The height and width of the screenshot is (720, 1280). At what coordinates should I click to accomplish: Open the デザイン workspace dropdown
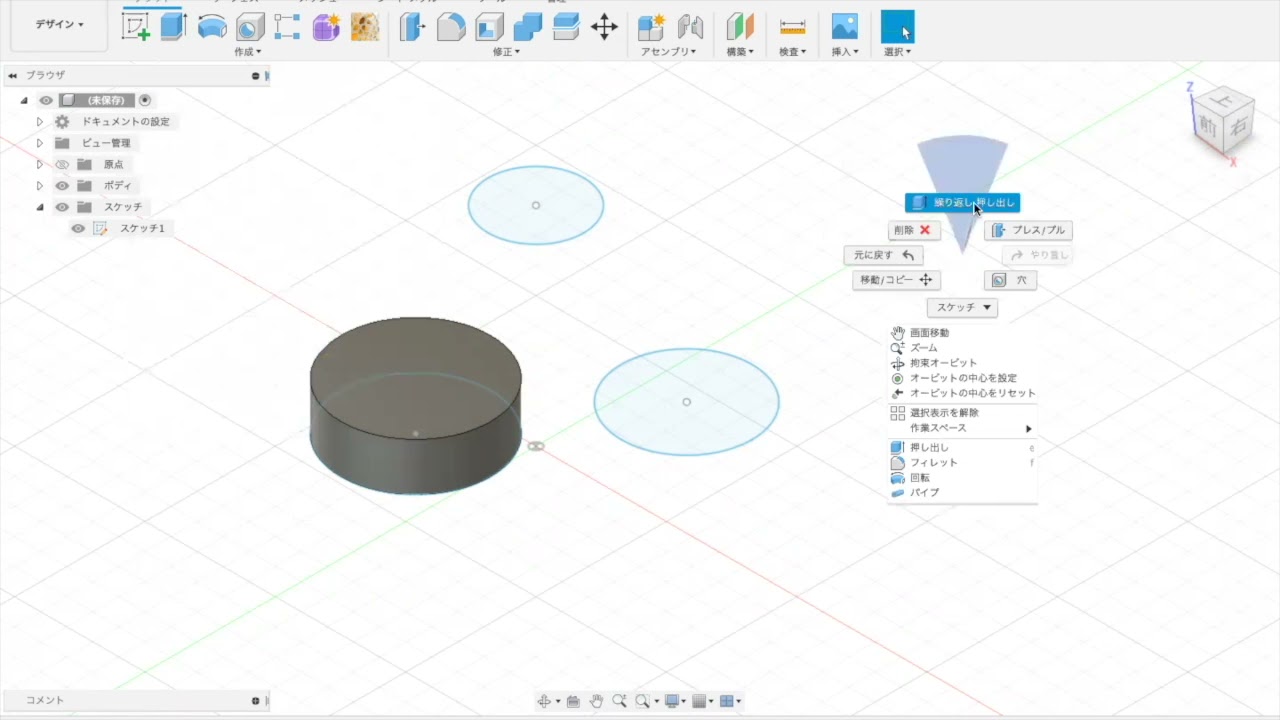coord(59,24)
